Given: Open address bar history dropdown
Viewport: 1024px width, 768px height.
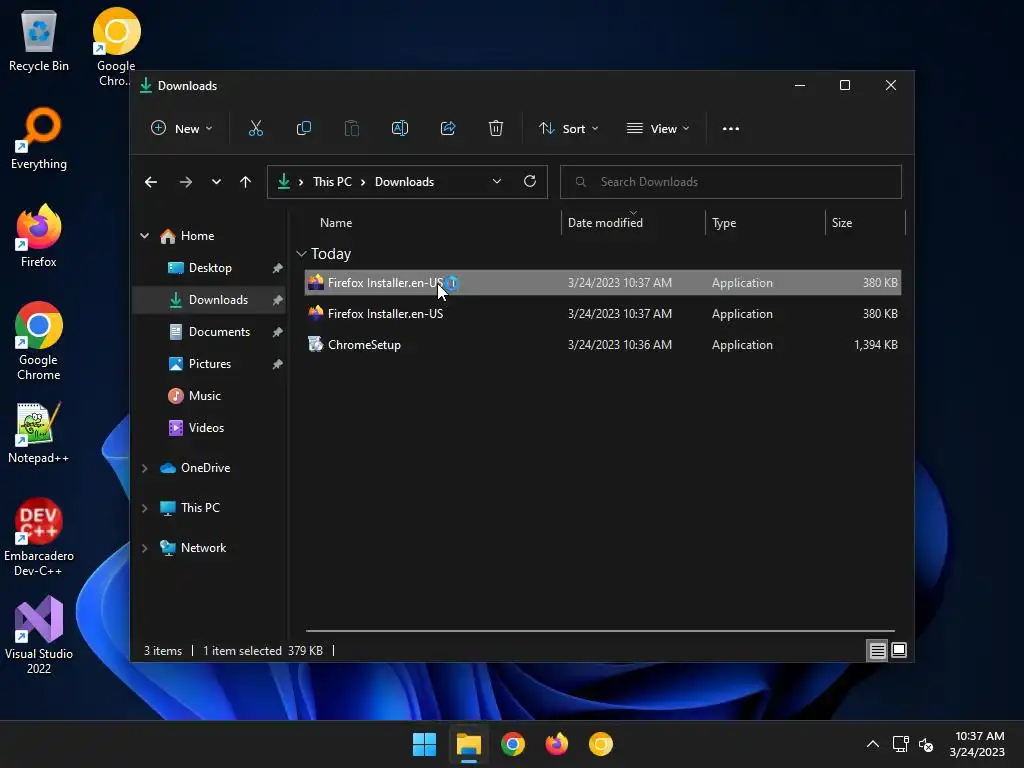Looking at the screenshot, I should coord(497,182).
